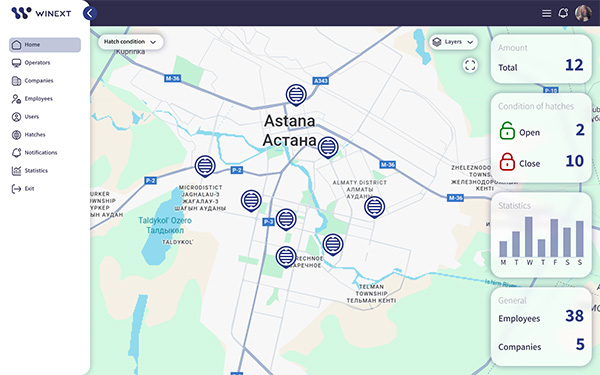Click the Wednesday bar in Statistics chart
600x375 pixels.
pos(528,237)
